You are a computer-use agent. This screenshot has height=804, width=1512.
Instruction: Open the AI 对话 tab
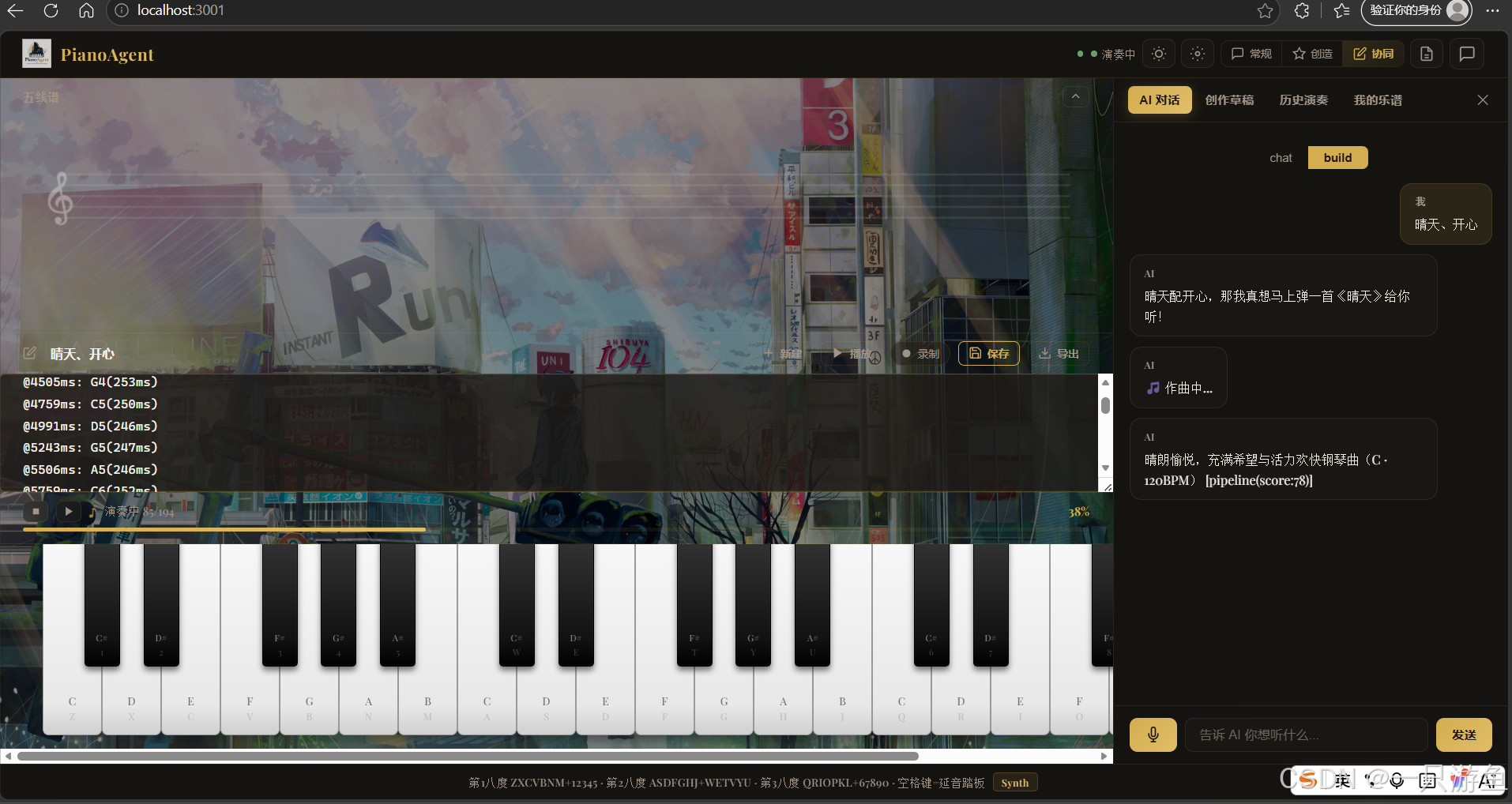click(1160, 100)
